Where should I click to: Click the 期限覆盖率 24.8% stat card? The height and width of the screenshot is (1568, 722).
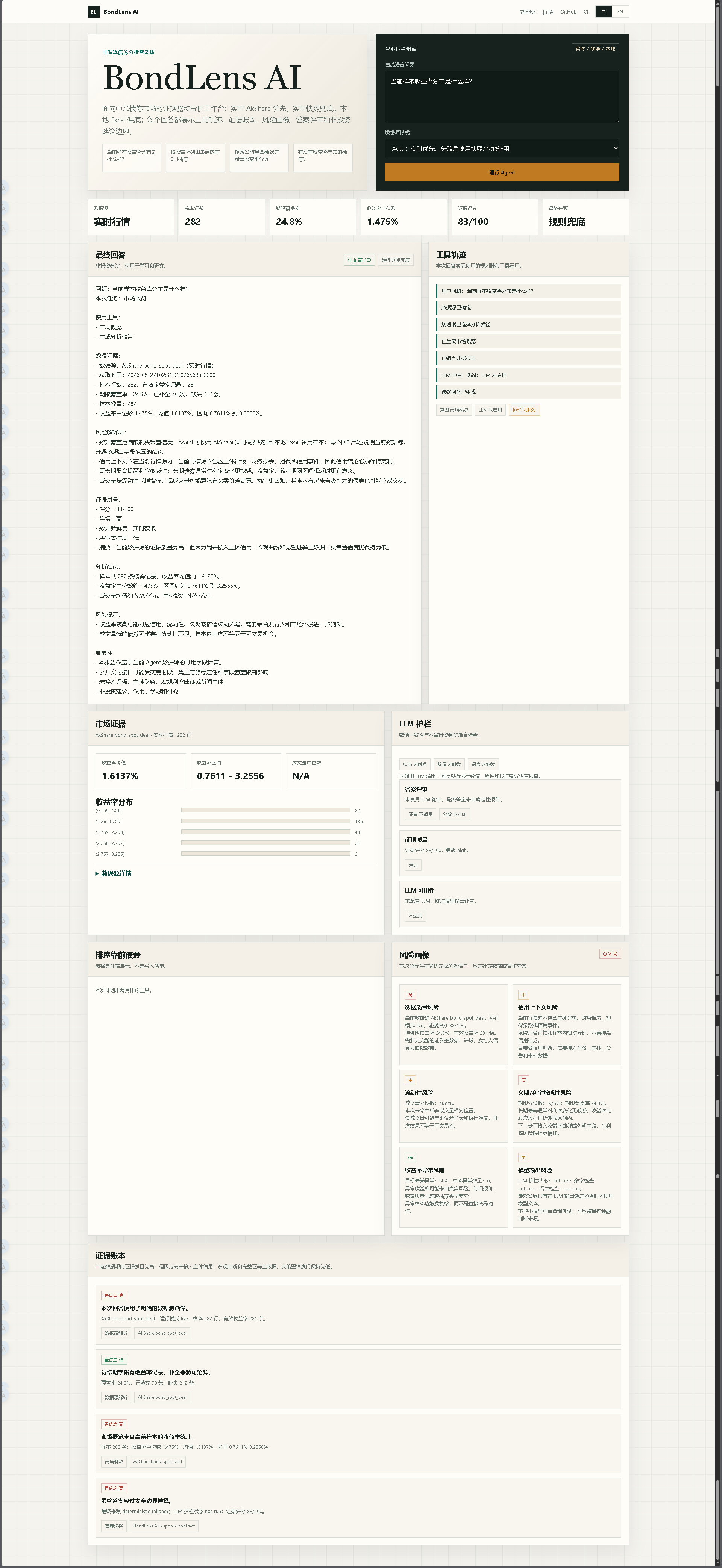coord(313,217)
